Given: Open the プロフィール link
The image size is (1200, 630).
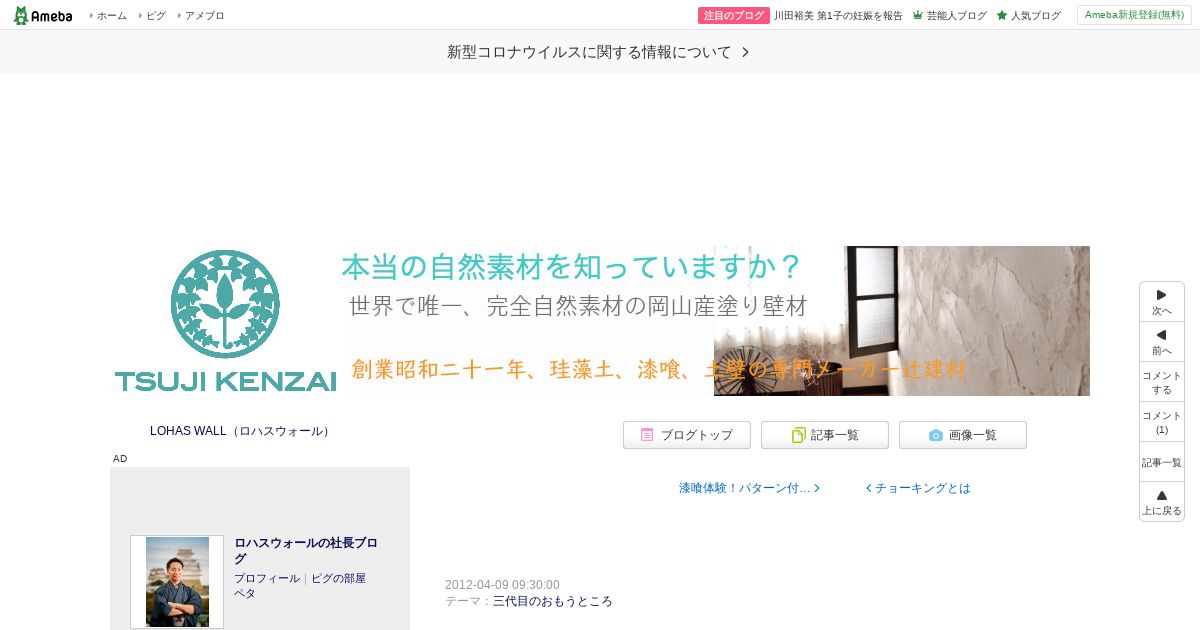Looking at the screenshot, I should tap(267, 578).
